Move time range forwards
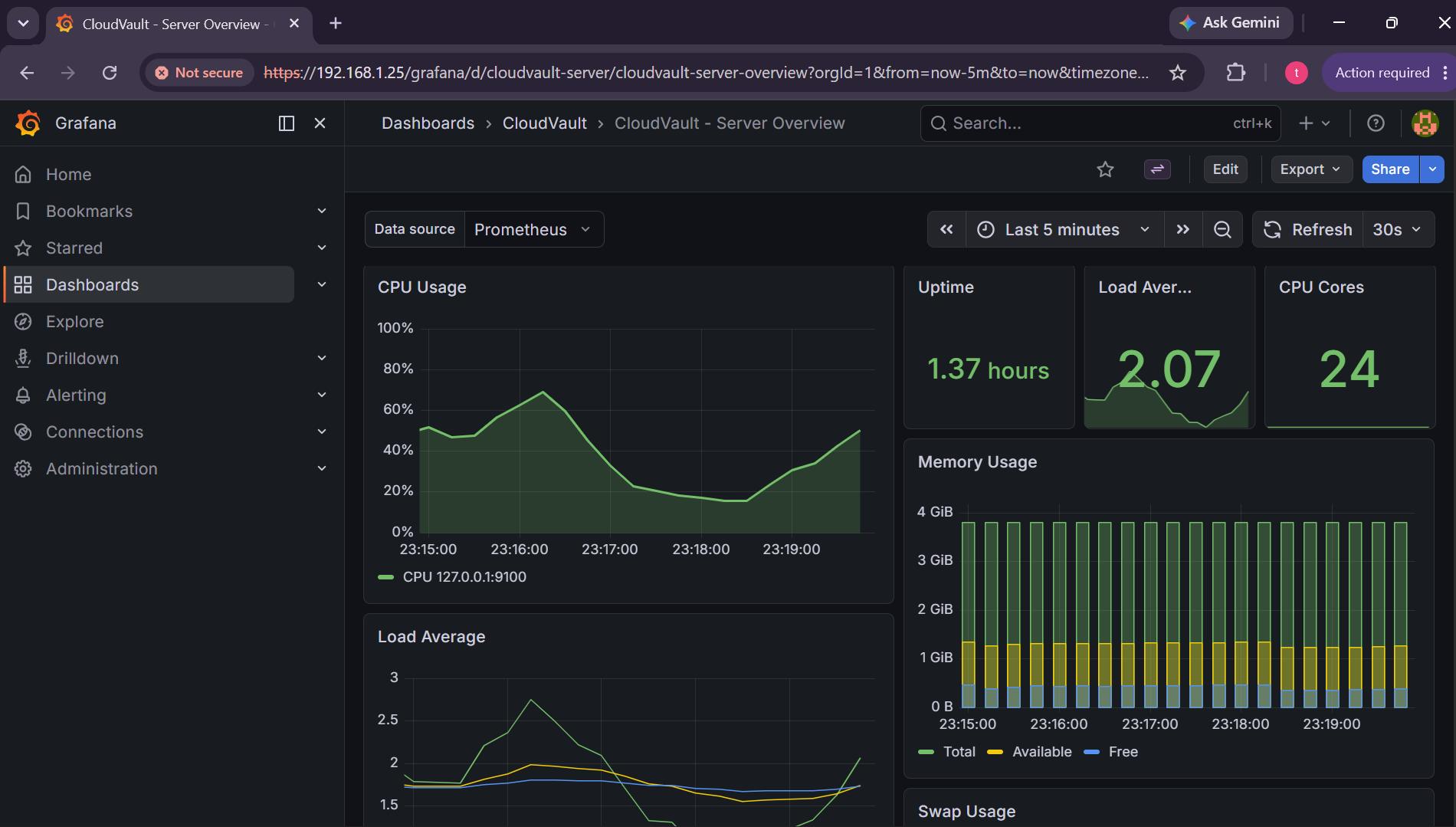 [x=1183, y=230]
